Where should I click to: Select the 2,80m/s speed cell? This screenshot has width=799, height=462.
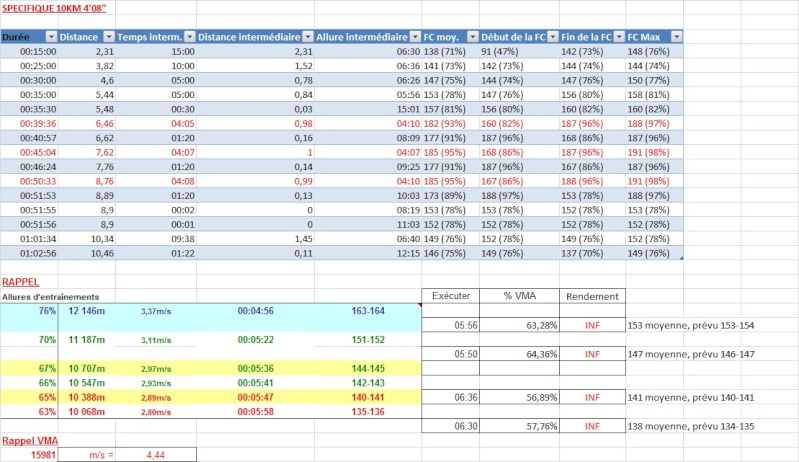coord(156,412)
